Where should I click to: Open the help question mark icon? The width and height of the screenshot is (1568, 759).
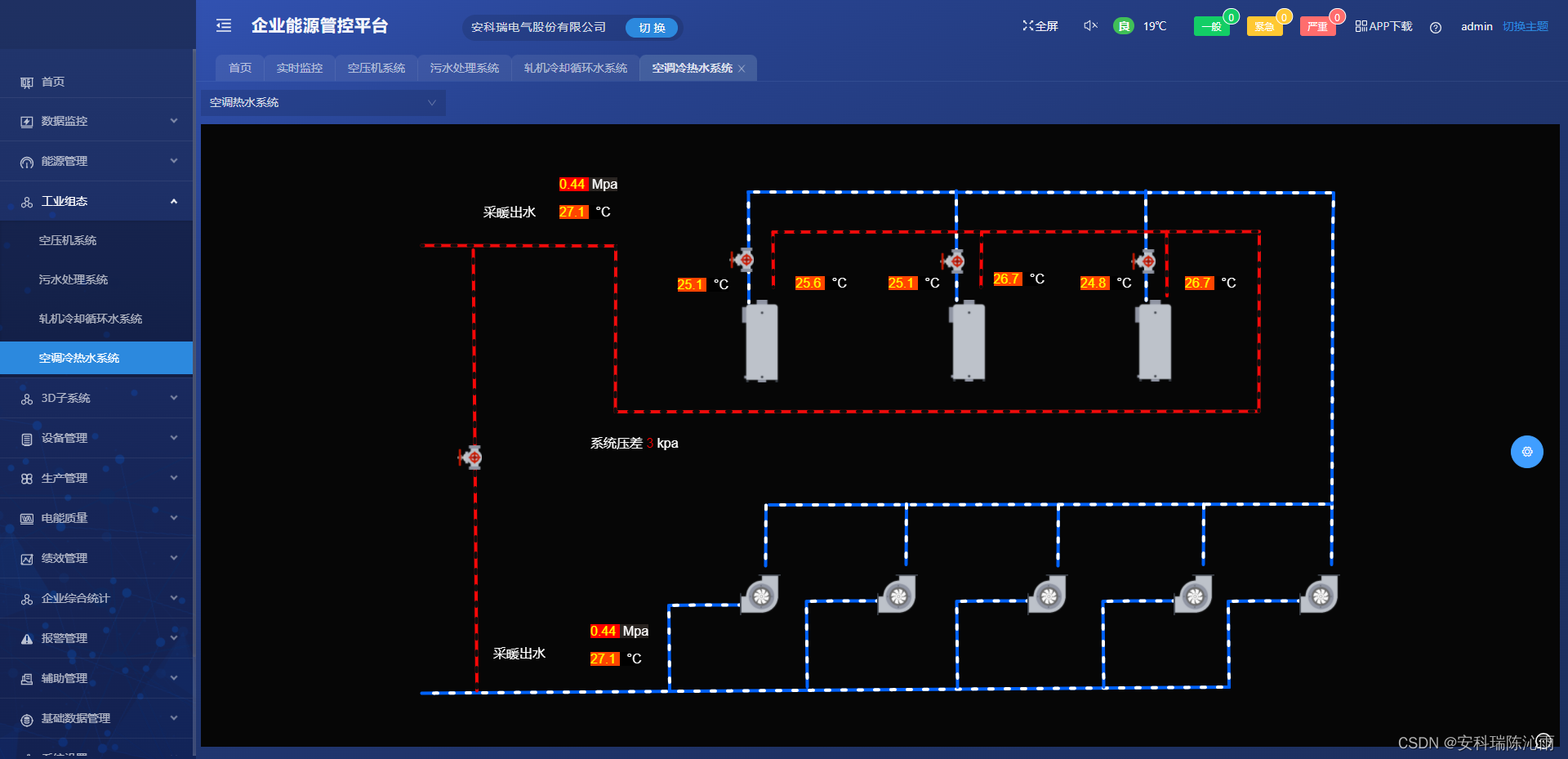point(1436,27)
